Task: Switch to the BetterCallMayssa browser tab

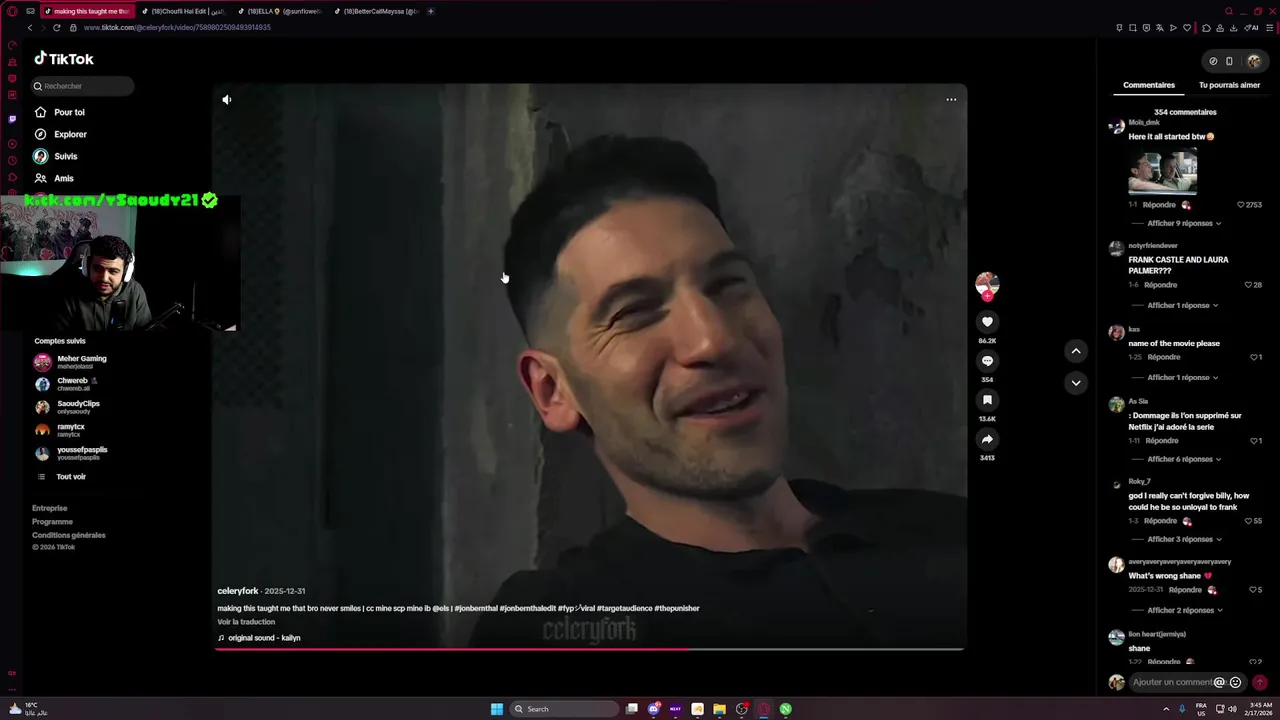Action: (x=374, y=11)
